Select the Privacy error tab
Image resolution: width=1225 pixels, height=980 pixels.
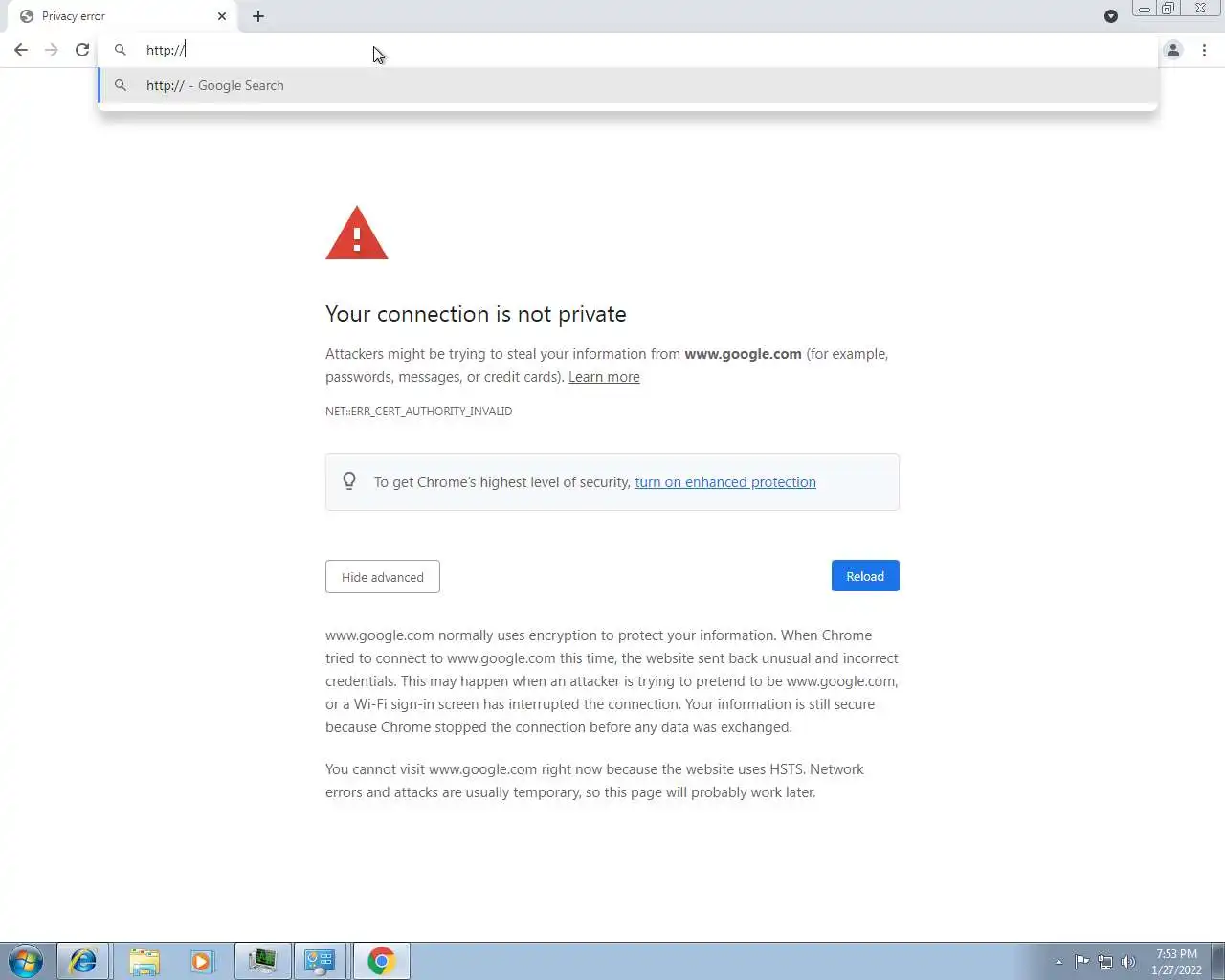[122, 16]
